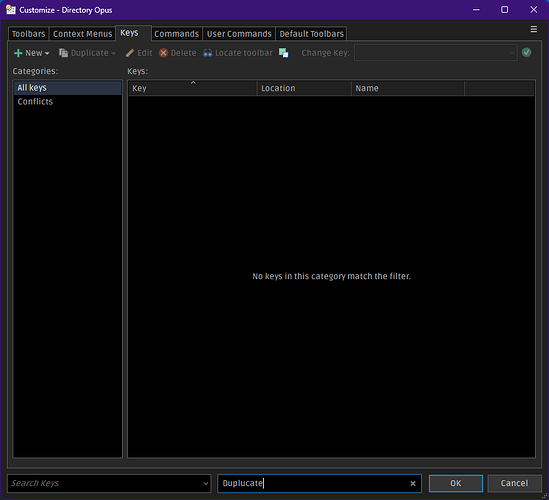Select the Keys tab

coord(133,33)
